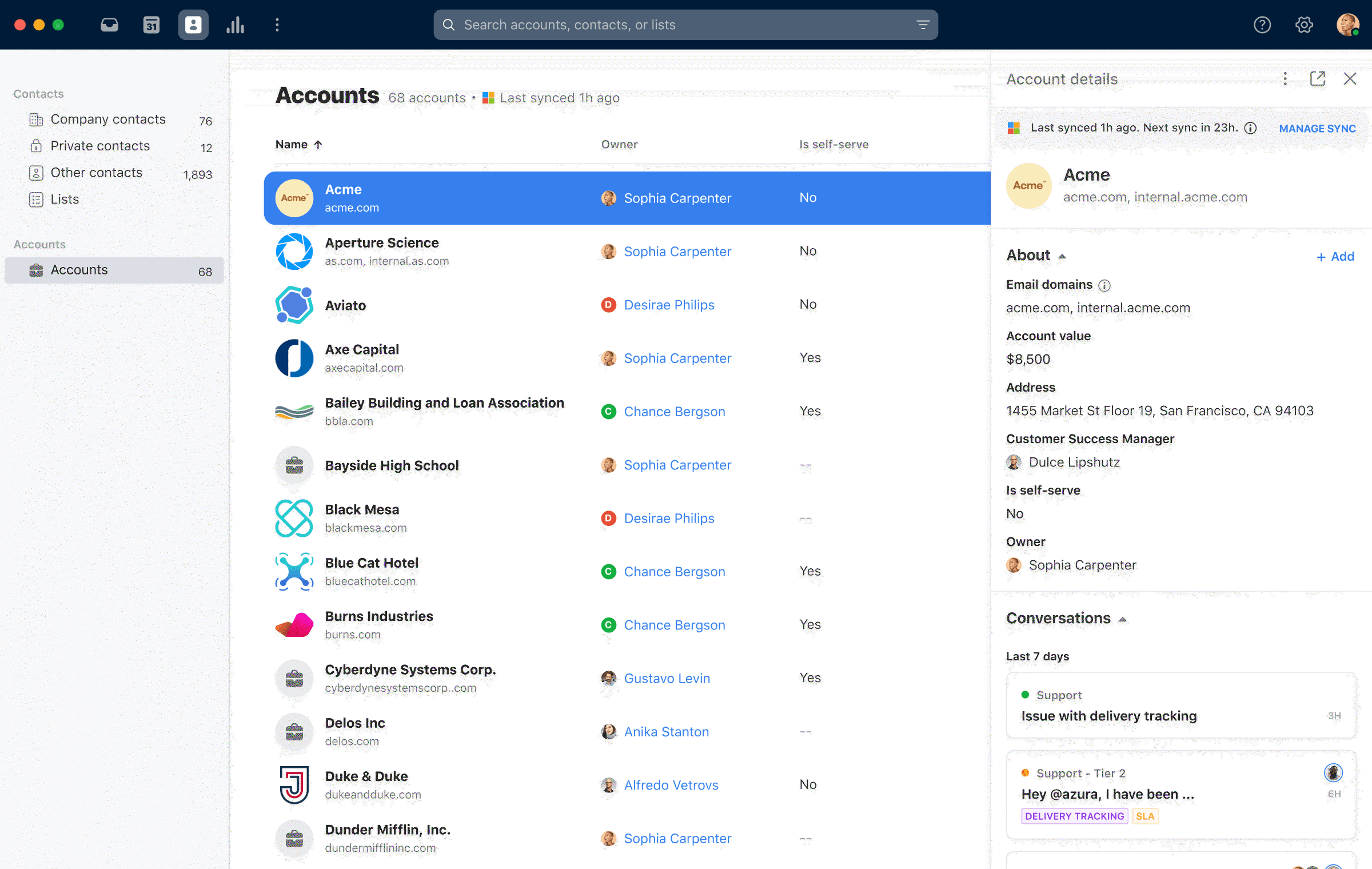Open Lists in sidebar
The height and width of the screenshot is (869, 1372).
[114, 200]
